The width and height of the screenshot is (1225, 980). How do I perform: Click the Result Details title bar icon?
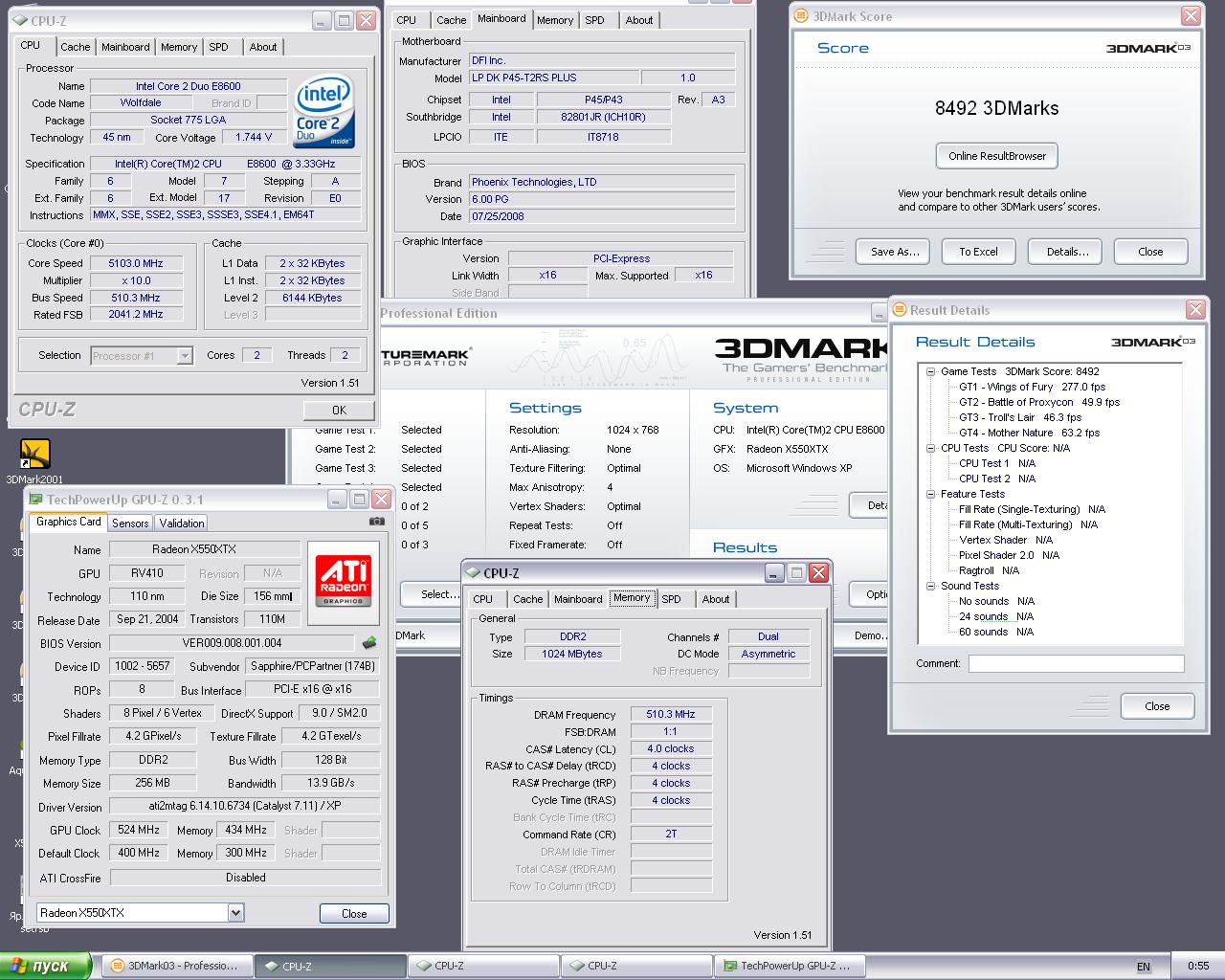[x=900, y=310]
